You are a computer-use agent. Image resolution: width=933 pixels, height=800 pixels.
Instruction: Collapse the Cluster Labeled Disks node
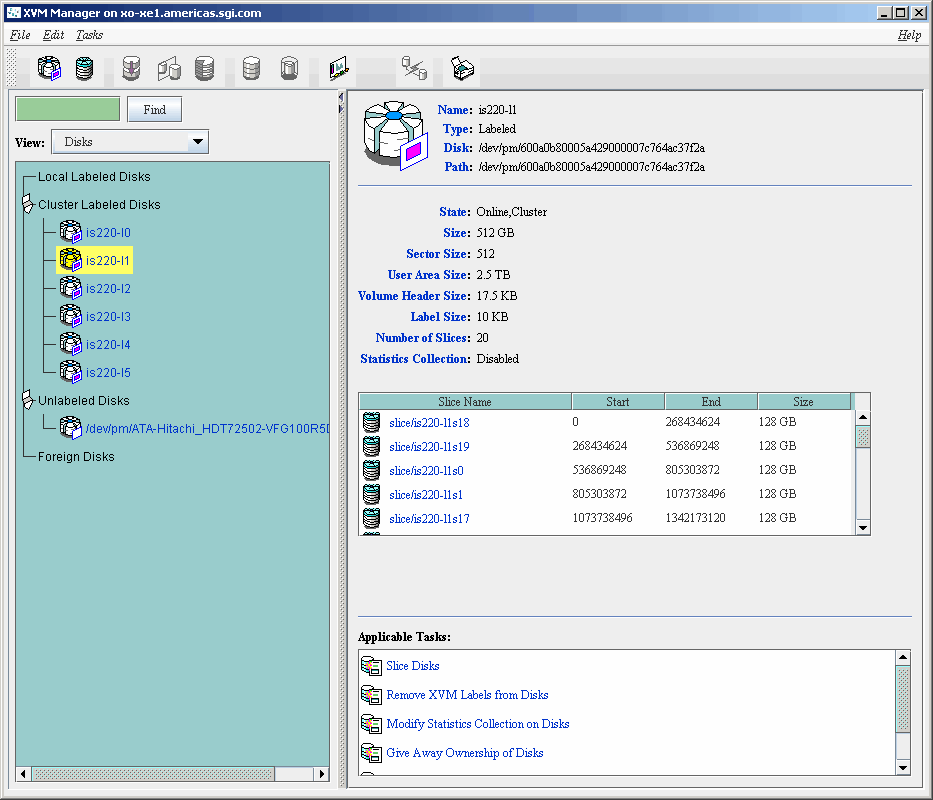coord(27,204)
